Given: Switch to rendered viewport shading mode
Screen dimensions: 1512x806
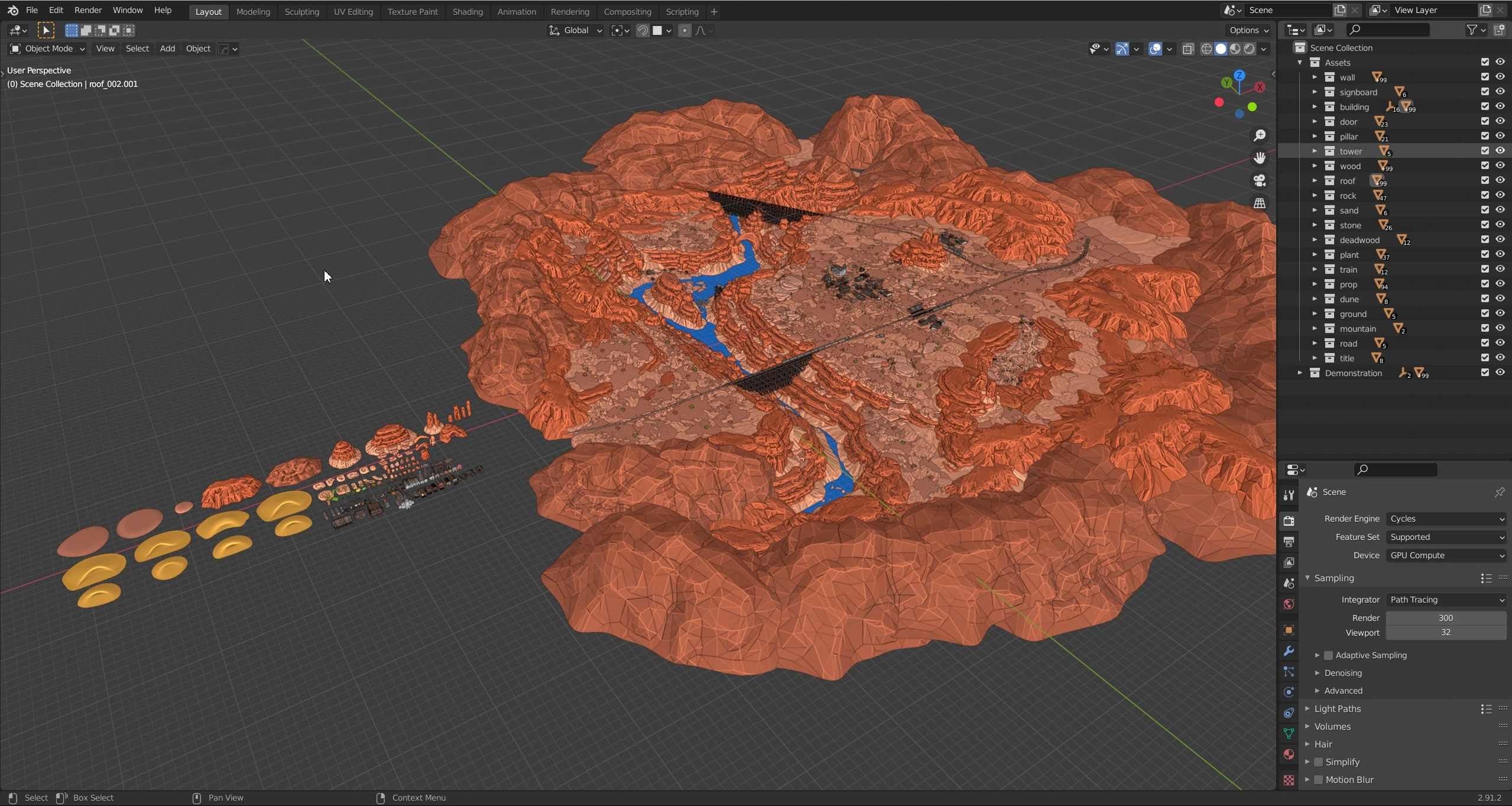Looking at the screenshot, I should tap(1249, 49).
